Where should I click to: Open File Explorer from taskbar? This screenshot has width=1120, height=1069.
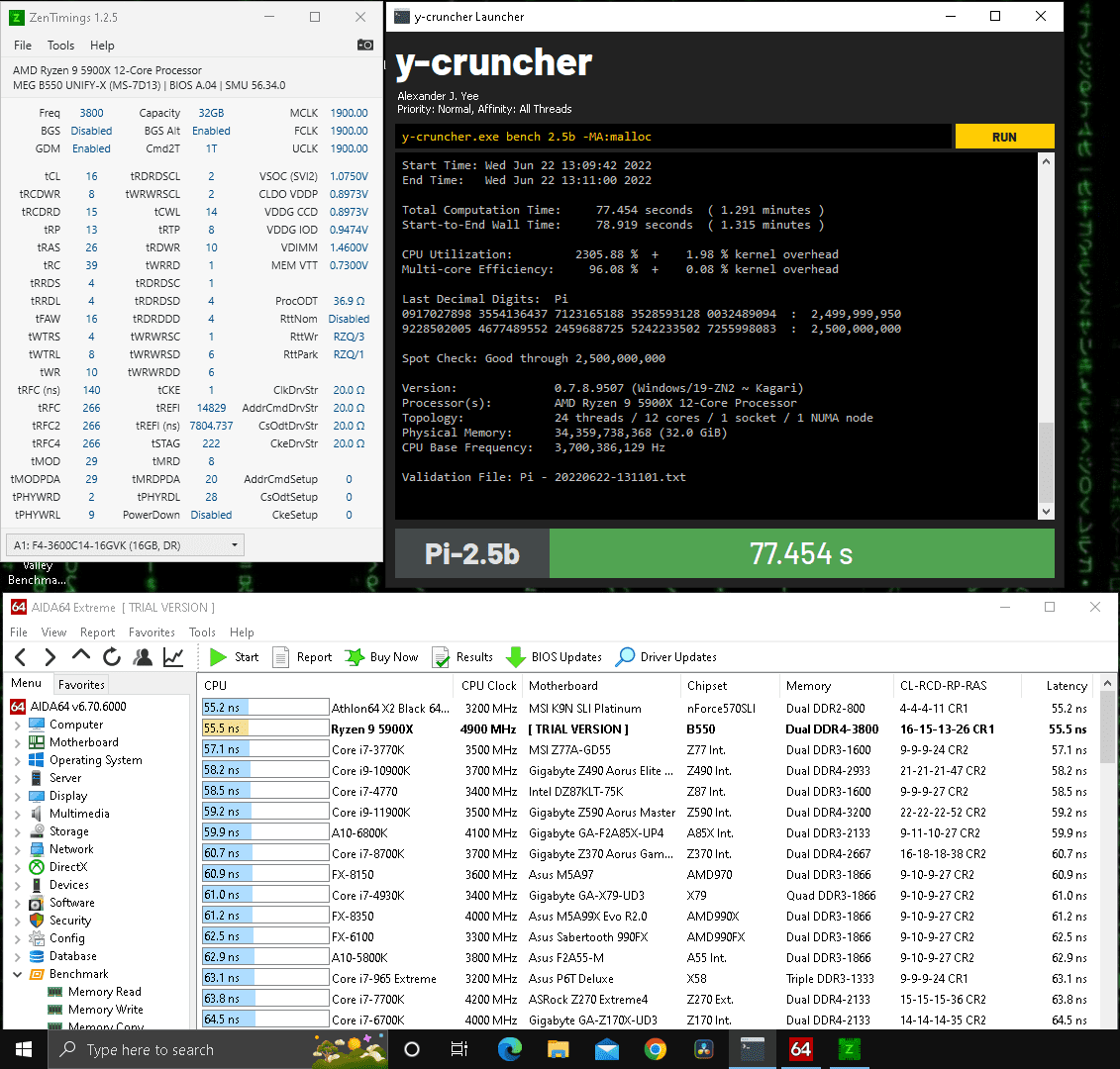point(558,1050)
